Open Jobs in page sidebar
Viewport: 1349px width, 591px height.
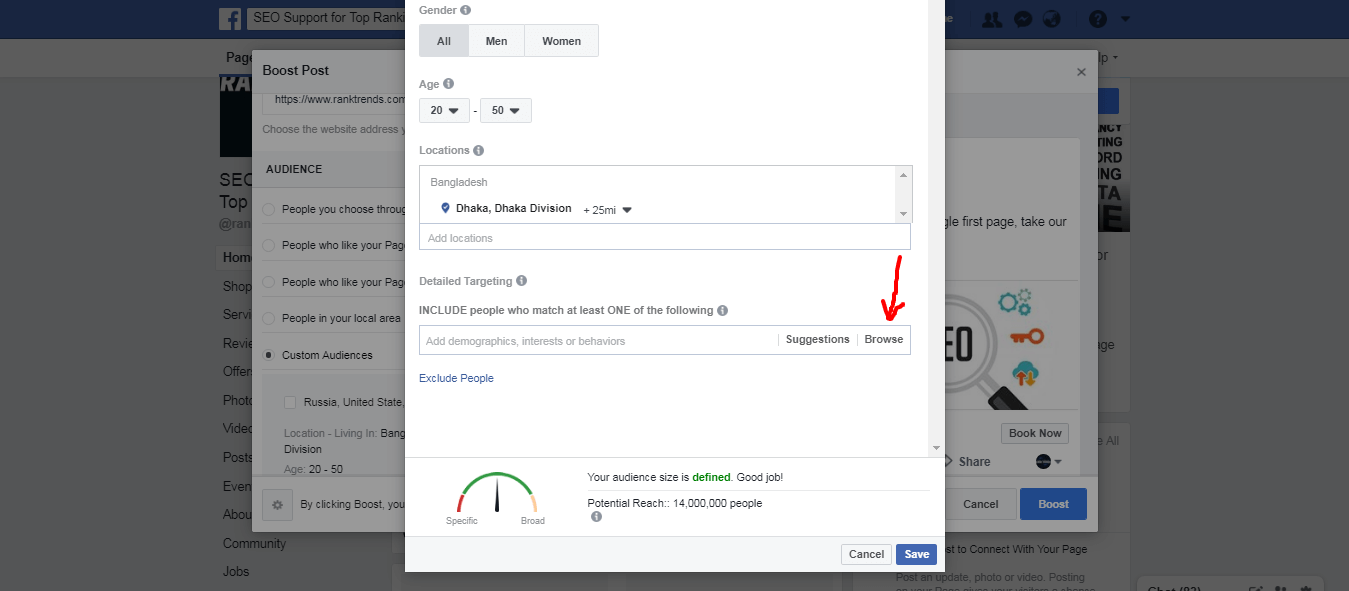[x=236, y=571]
